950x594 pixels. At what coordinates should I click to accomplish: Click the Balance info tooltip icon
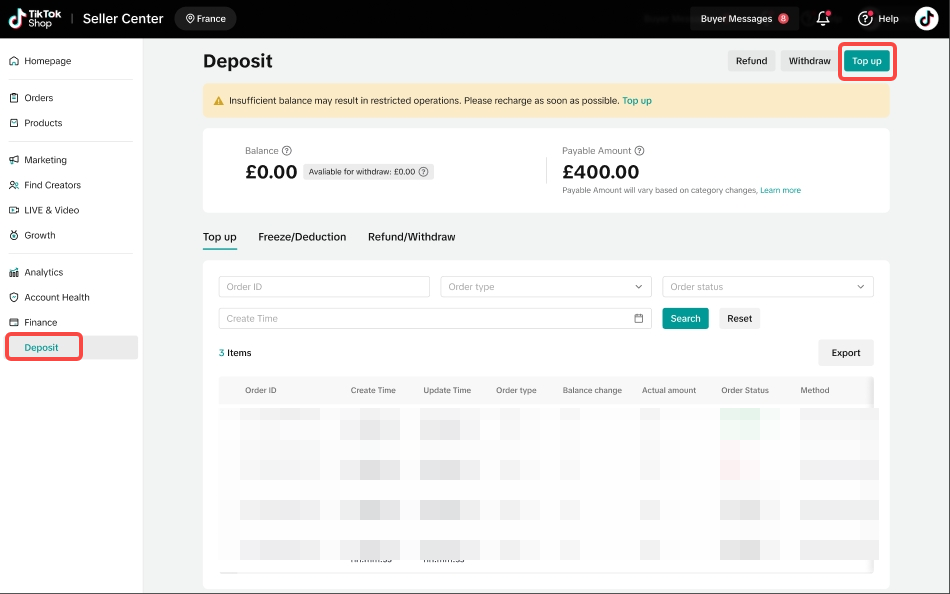pyautogui.click(x=287, y=151)
